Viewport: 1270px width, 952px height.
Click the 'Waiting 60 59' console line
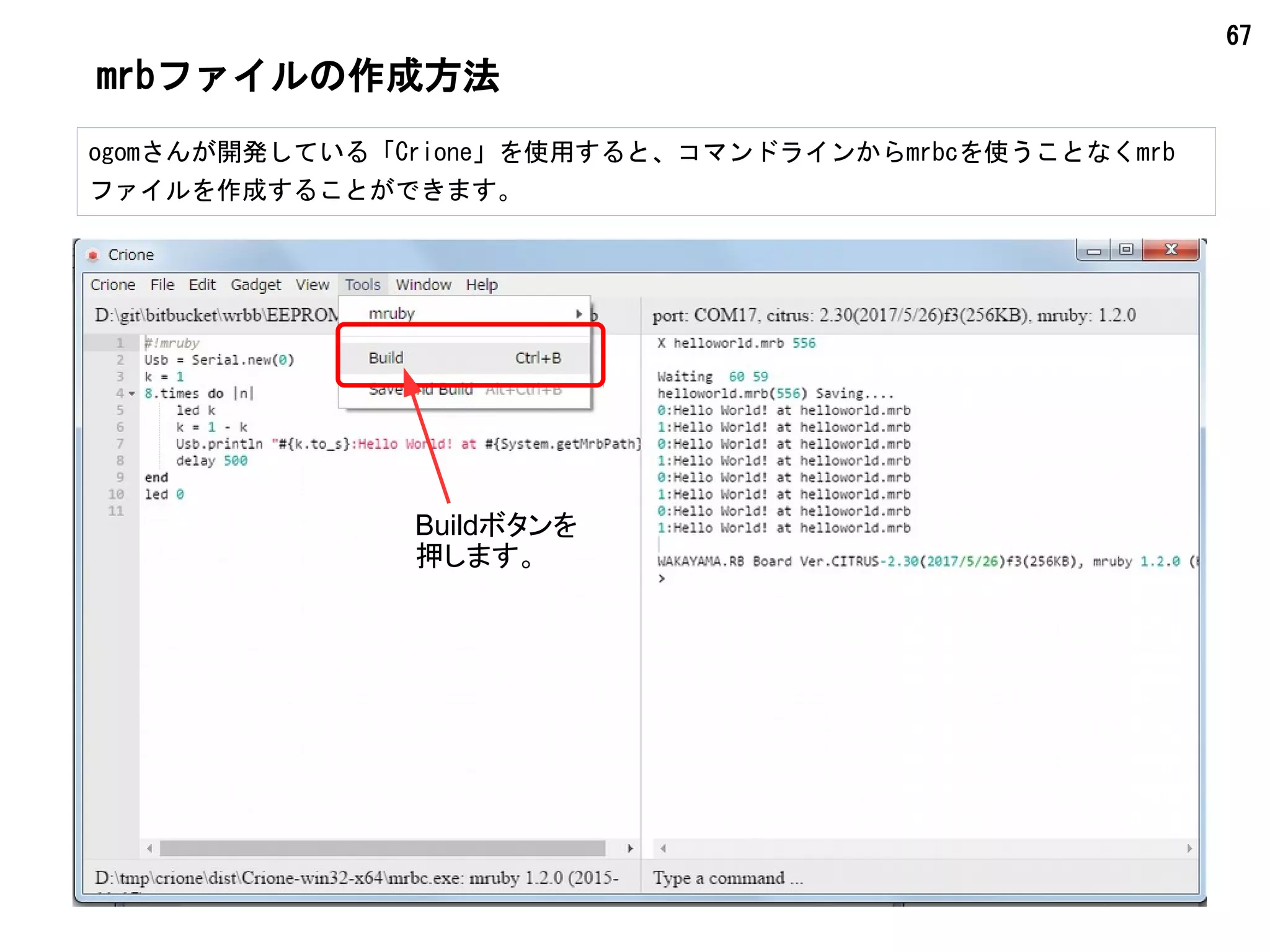point(713,377)
